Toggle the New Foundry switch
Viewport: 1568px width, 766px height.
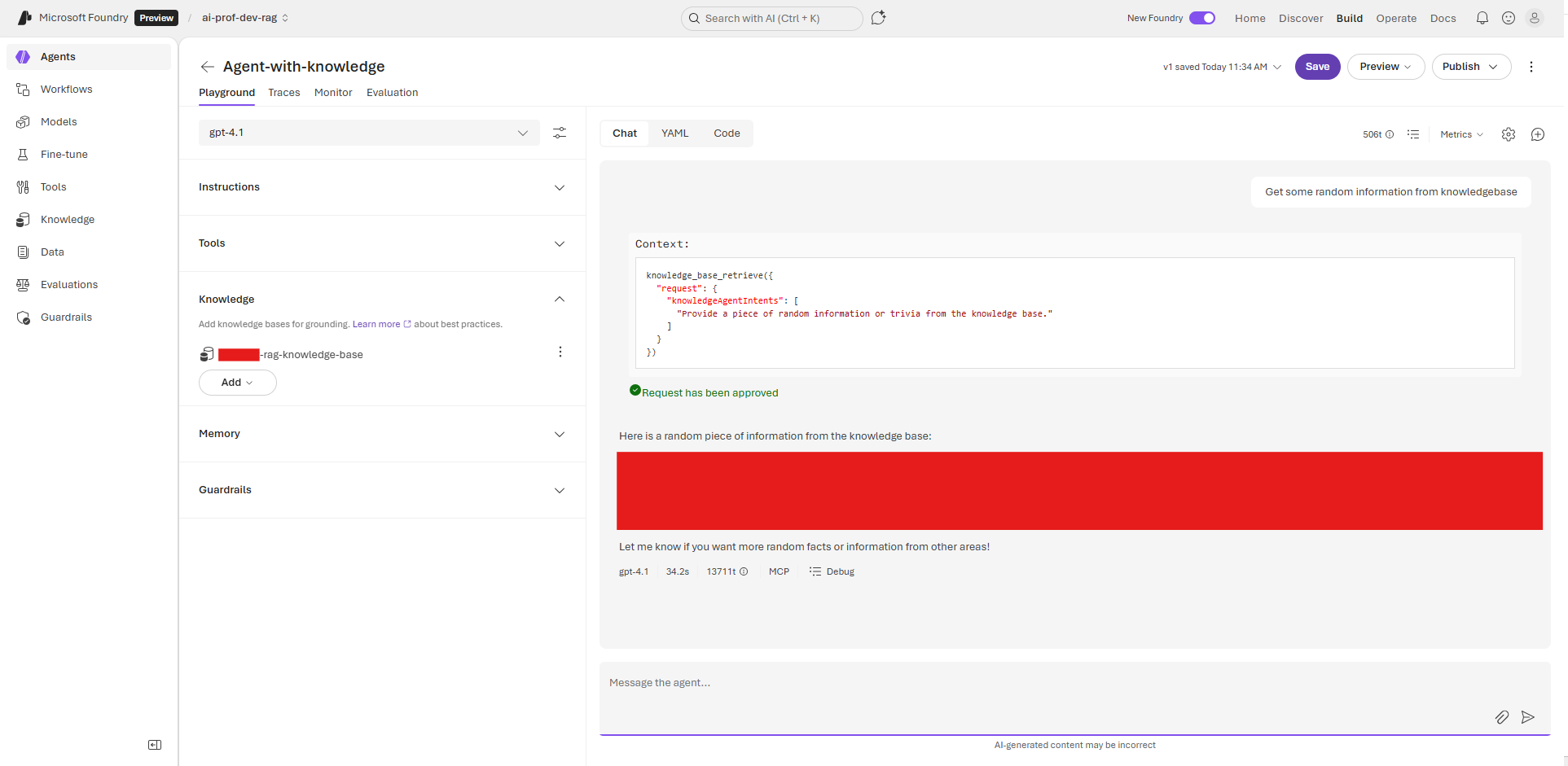click(1202, 18)
